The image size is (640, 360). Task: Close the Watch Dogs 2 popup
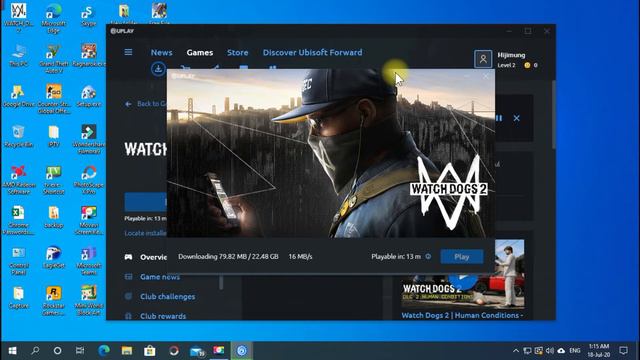[x=486, y=76]
